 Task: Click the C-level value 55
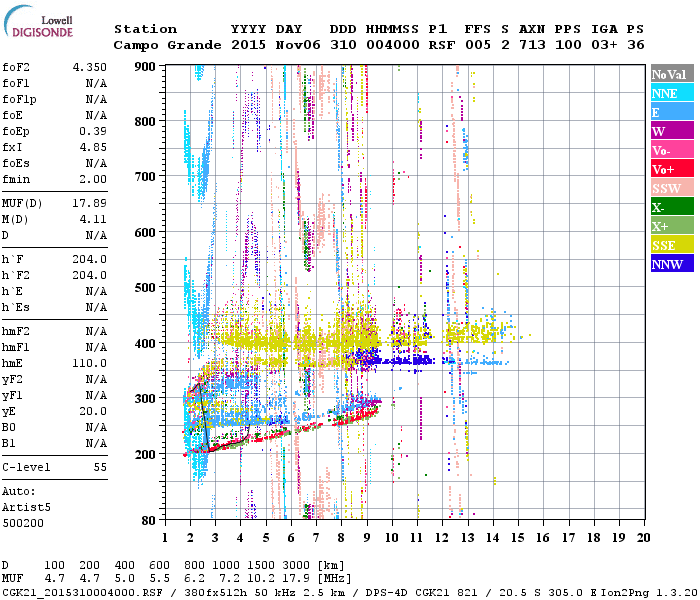(100, 467)
